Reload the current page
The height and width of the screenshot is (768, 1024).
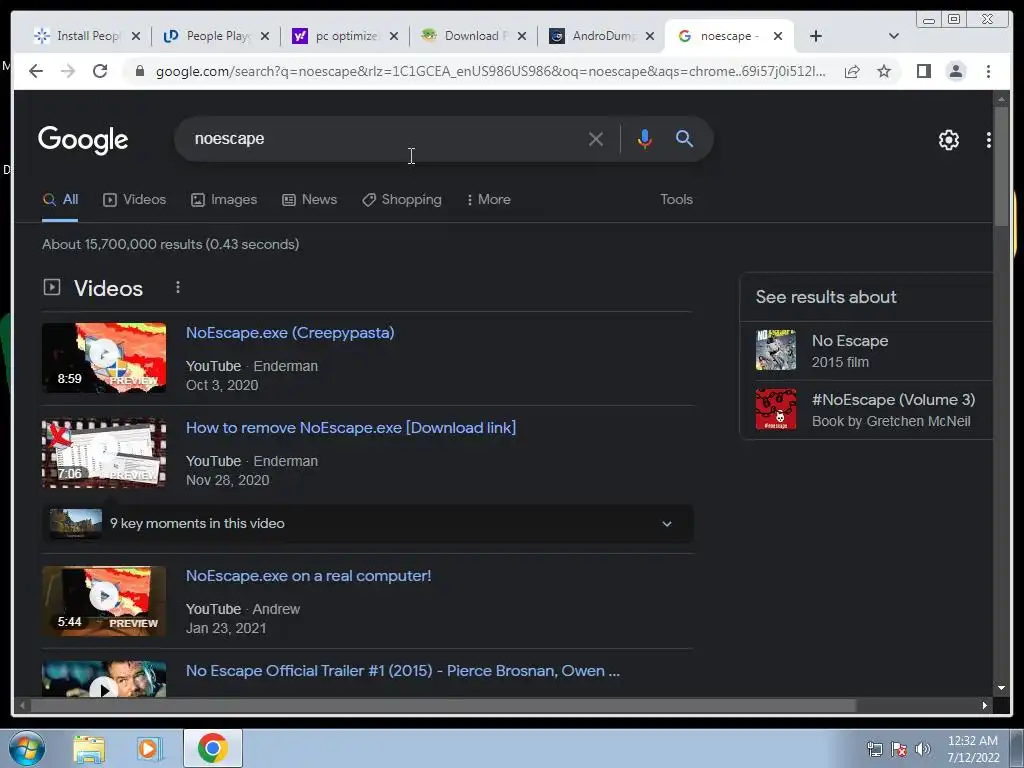coord(100,71)
